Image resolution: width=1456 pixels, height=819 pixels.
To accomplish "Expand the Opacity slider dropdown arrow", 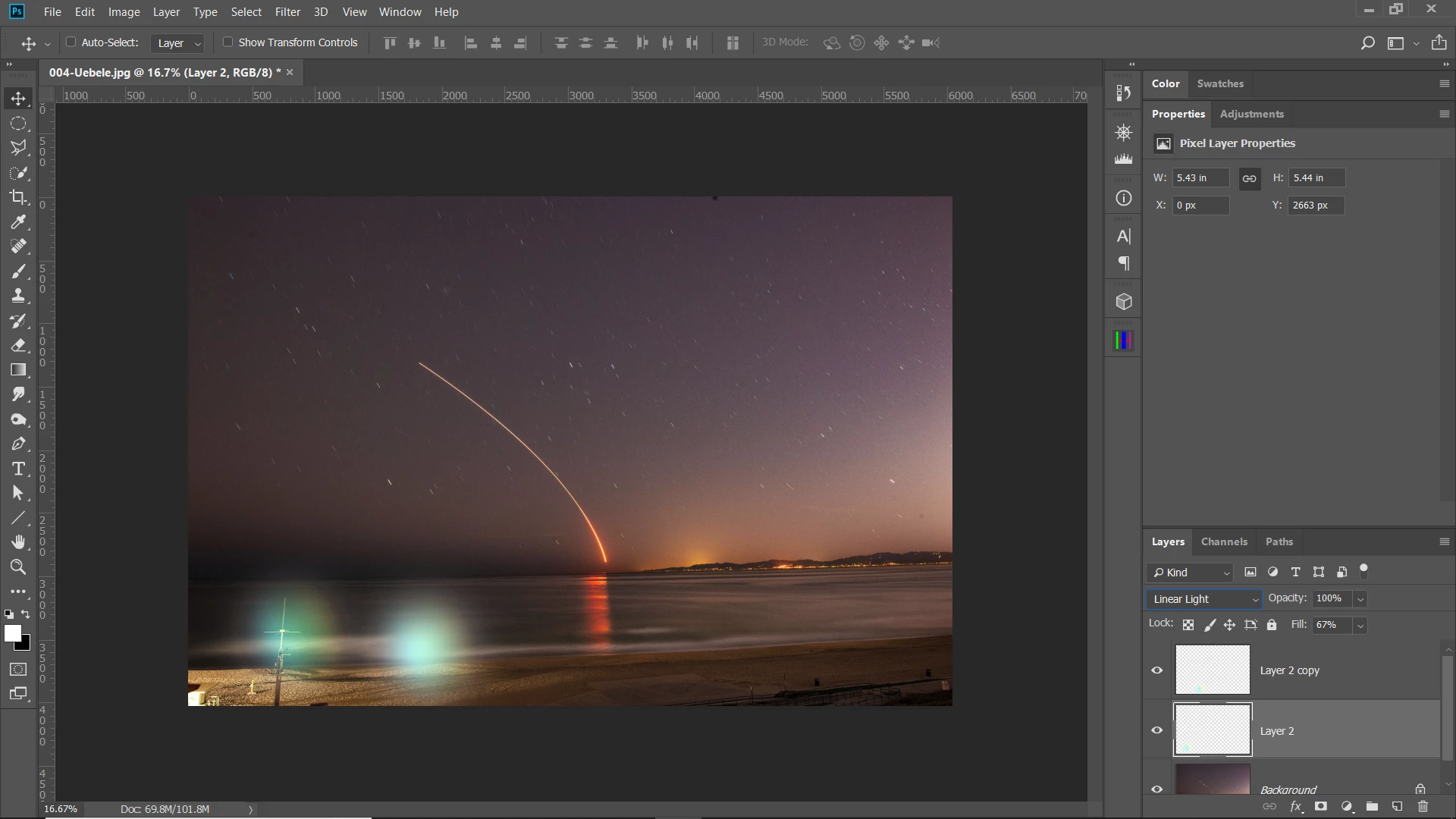I will [x=1360, y=599].
